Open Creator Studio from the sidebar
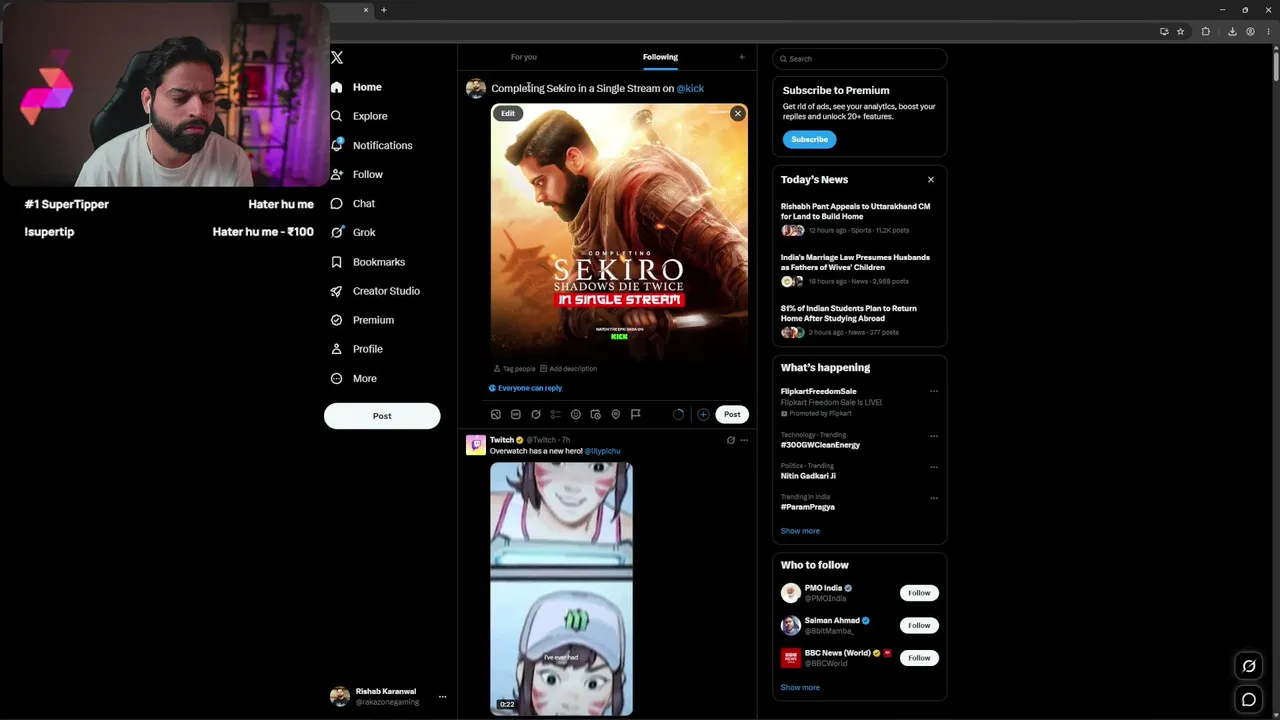This screenshot has height=720, width=1280. 375,291
